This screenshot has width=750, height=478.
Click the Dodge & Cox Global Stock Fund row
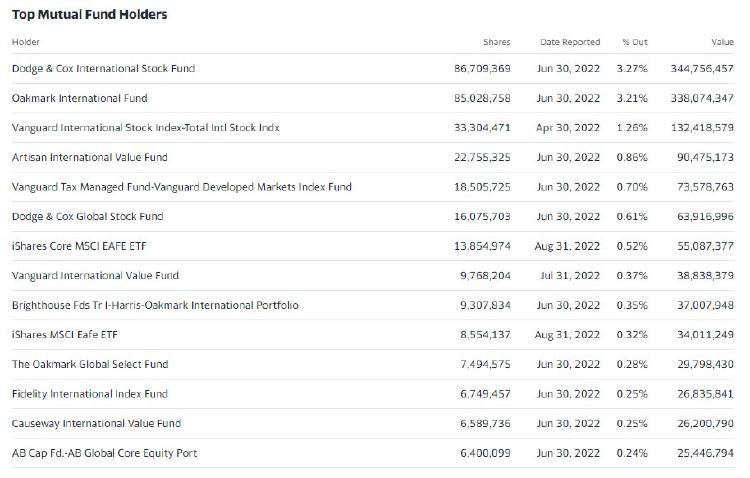[87, 216]
